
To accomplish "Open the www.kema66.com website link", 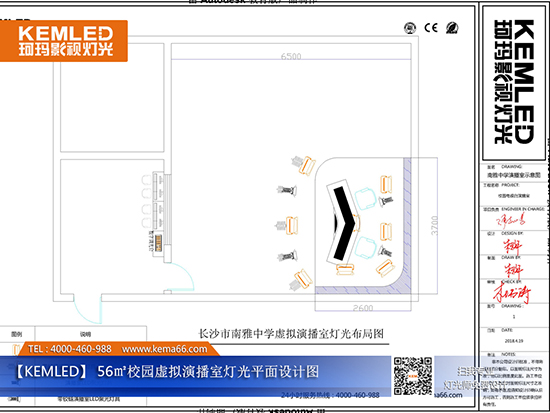I will [x=165, y=349].
